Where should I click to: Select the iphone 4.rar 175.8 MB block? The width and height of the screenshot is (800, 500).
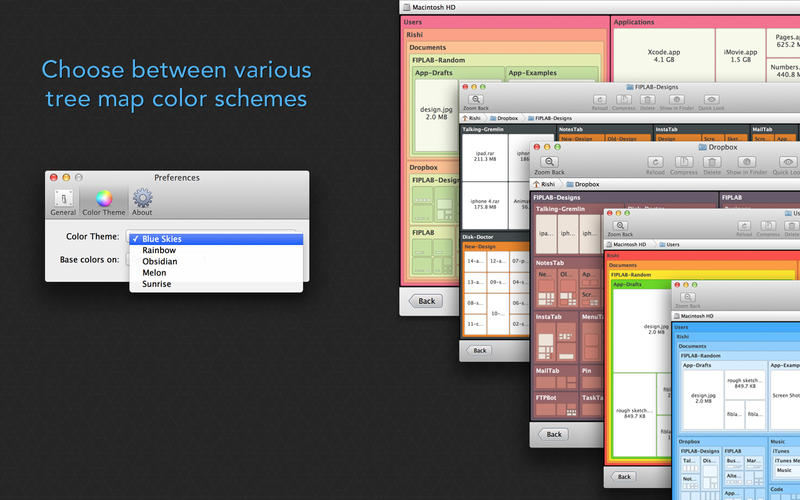(x=485, y=204)
